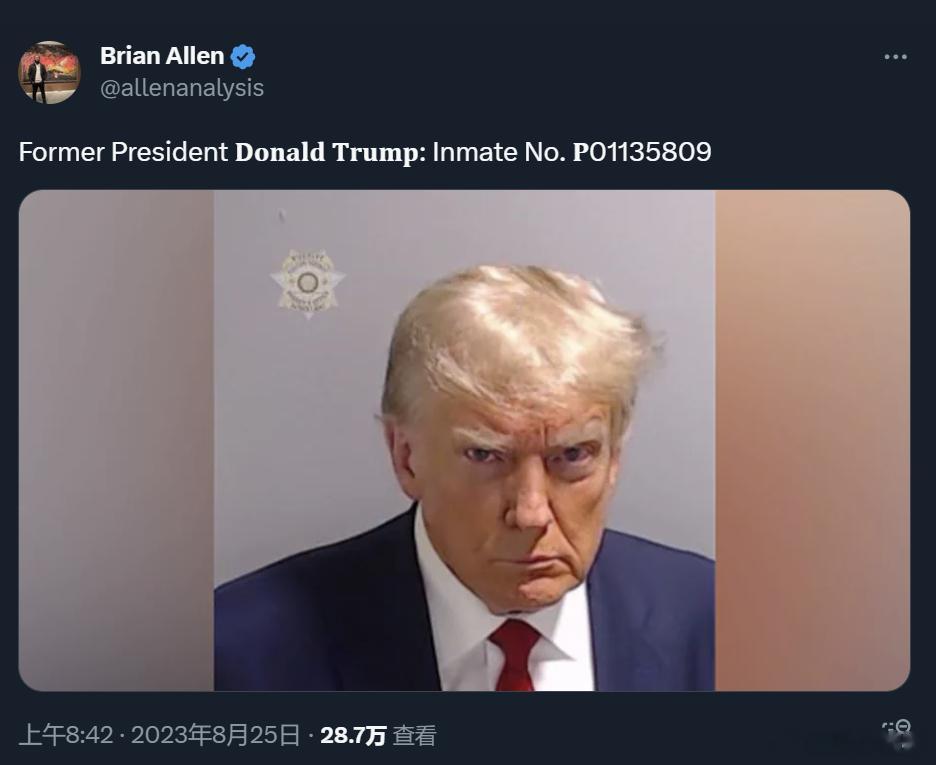This screenshot has height=765, width=936.
Task: Click the small icon at bottom-right corner
Action: point(897,735)
